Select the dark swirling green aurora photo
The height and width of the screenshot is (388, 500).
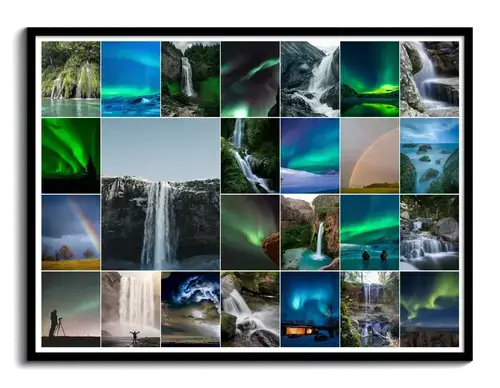pyautogui.click(x=250, y=79)
